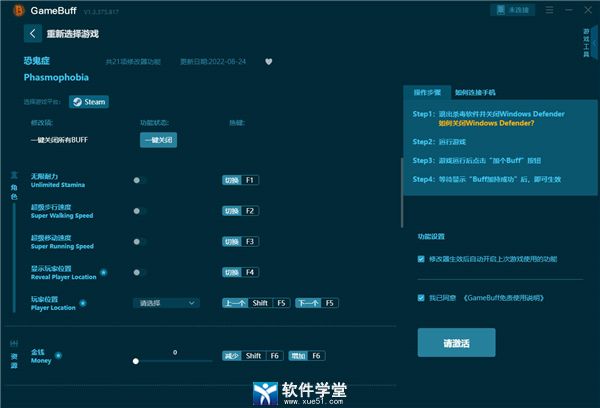
Task: Select the Steam platform option
Action: click(x=89, y=102)
